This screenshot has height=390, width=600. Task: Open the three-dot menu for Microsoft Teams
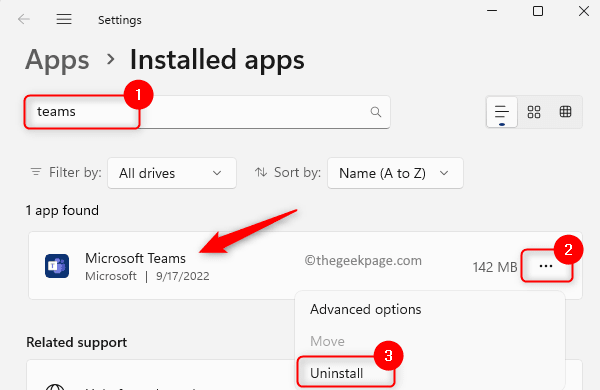[546, 266]
